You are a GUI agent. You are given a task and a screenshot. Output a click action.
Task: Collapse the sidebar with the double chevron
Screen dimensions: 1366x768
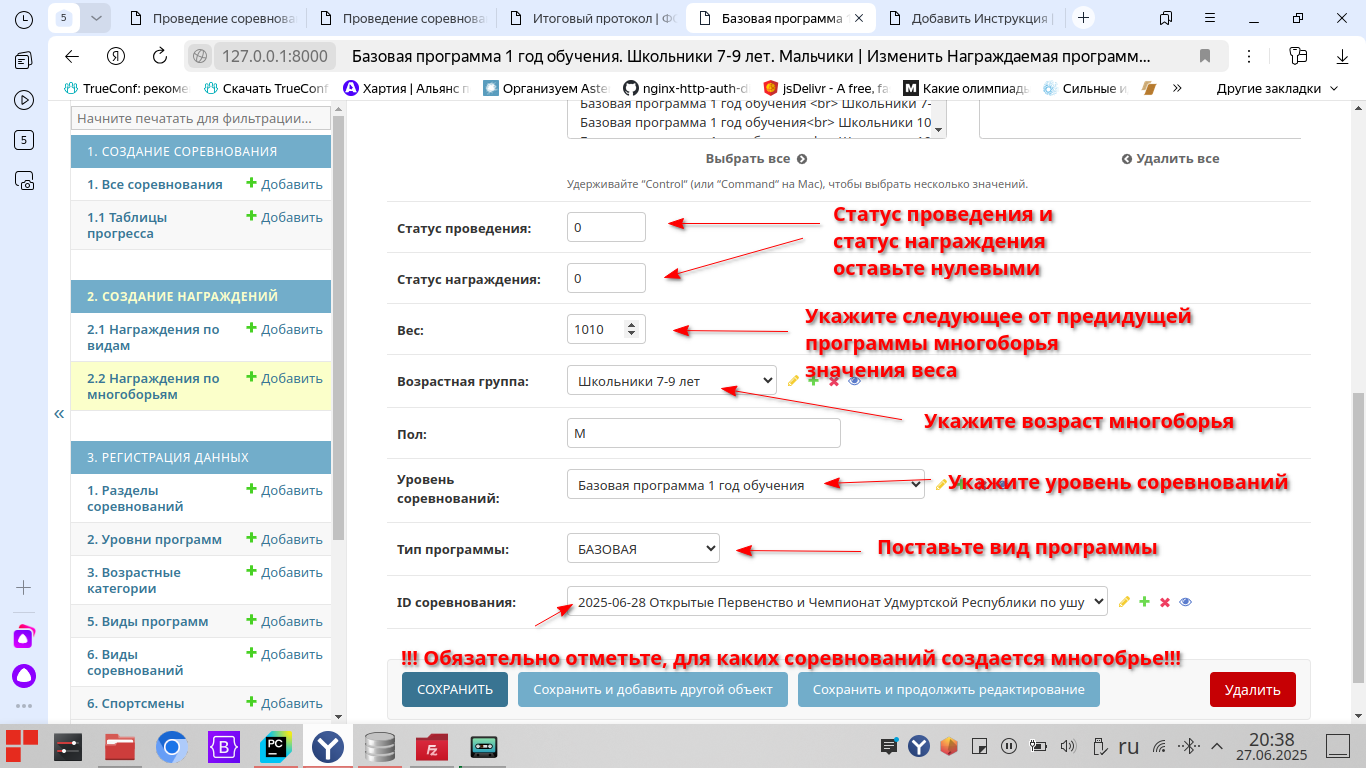[x=59, y=413]
